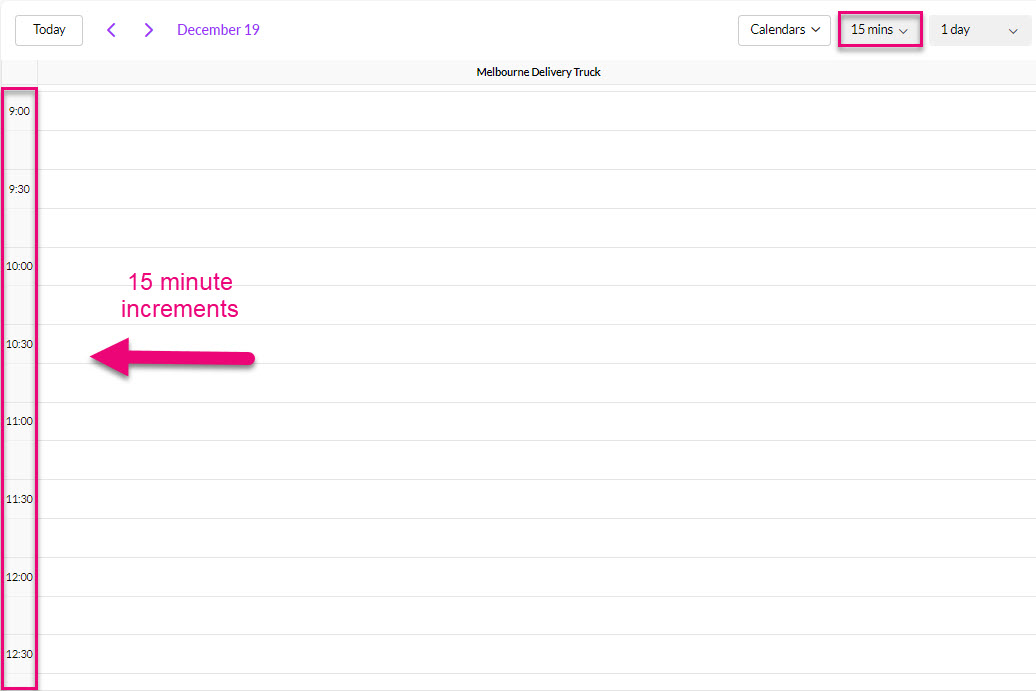Click the 10:30 time label

19,344
